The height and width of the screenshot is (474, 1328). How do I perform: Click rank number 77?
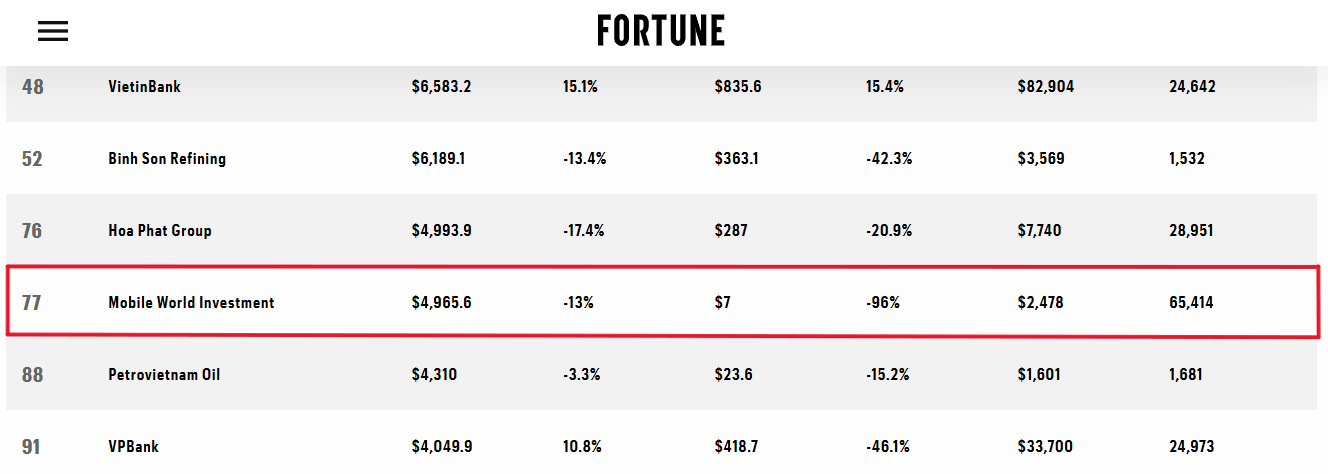(x=32, y=303)
